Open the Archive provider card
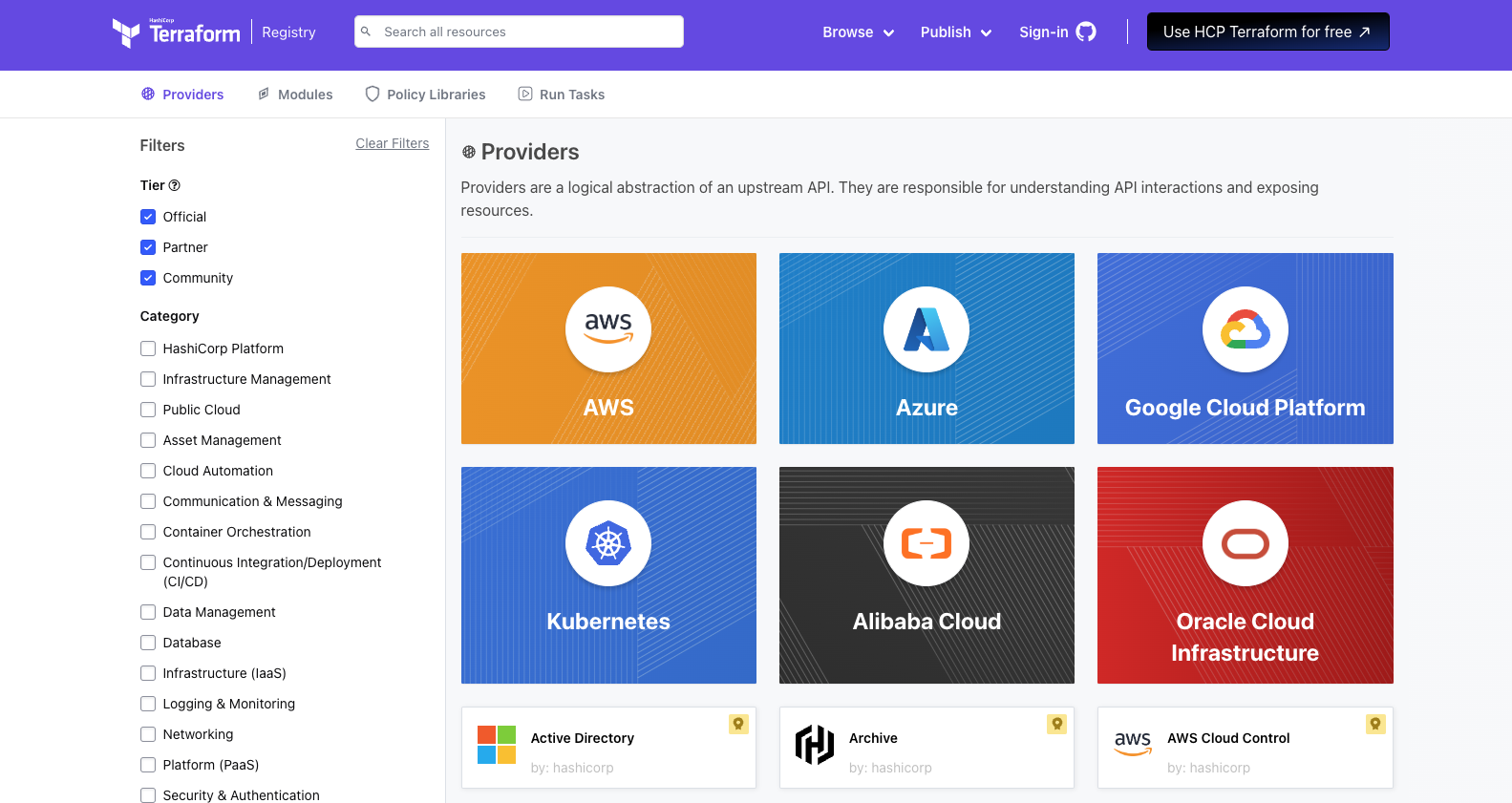1512x803 pixels. click(x=926, y=748)
